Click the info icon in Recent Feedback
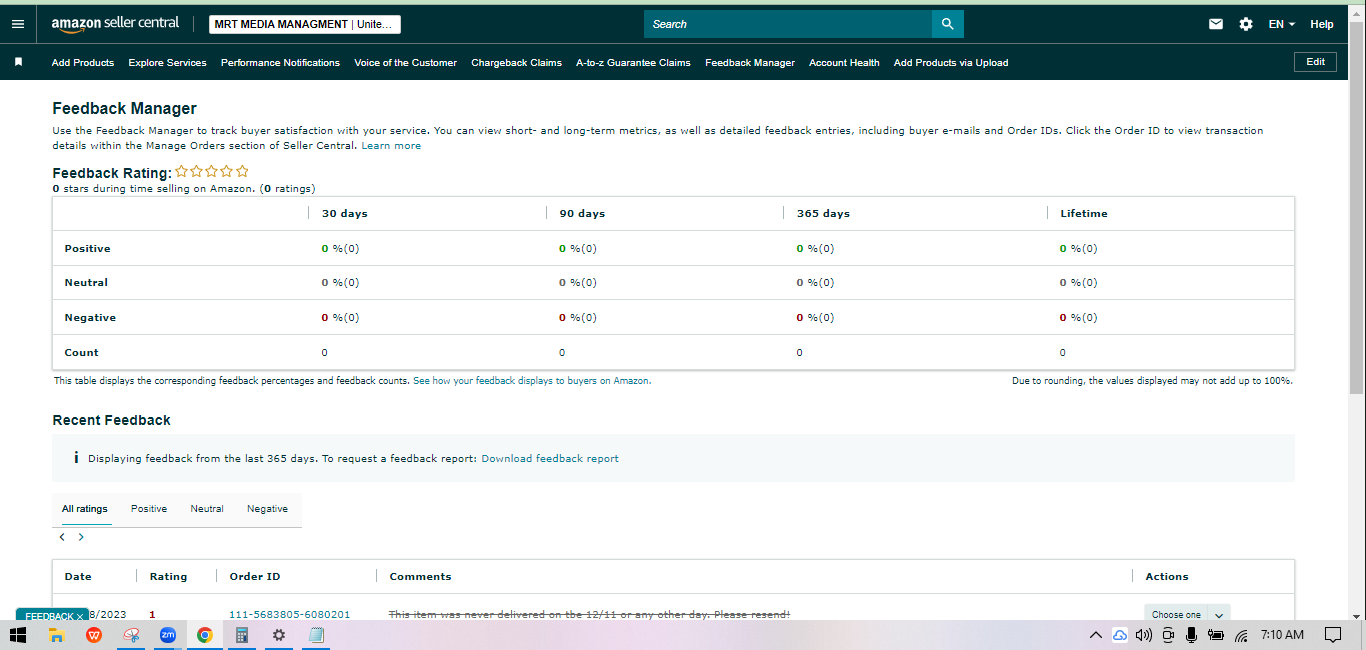The height and width of the screenshot is (650, 1366). coord(76,458)
